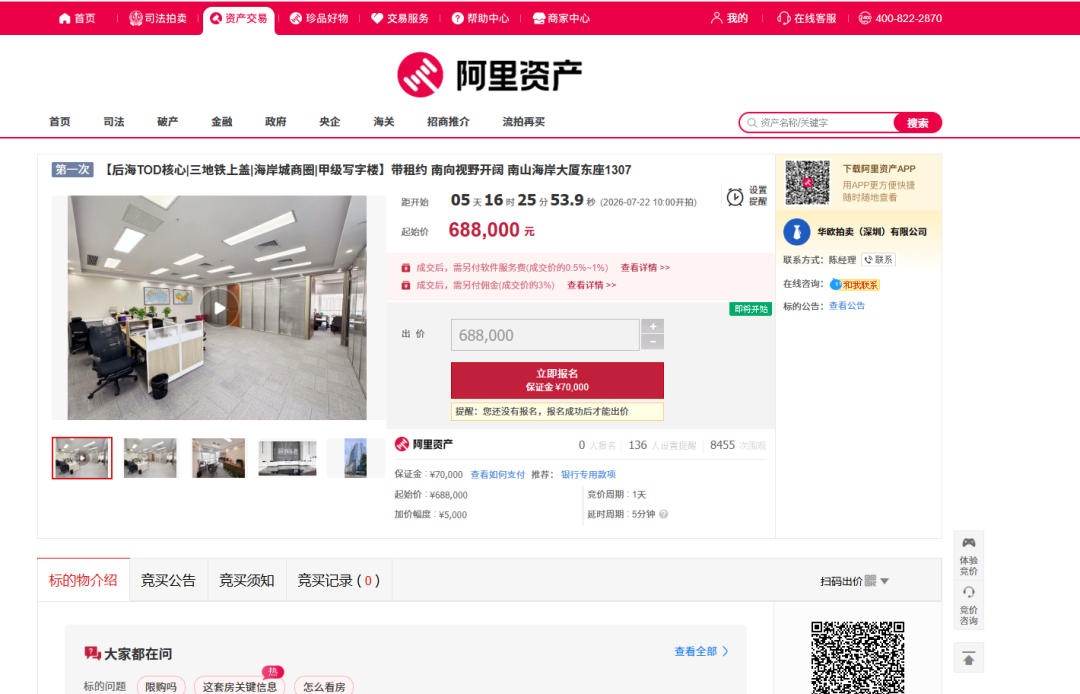This screenshot has height=694, width=1080.
Task: Click the 联系 phone button
Action: (x=879, y=260)
